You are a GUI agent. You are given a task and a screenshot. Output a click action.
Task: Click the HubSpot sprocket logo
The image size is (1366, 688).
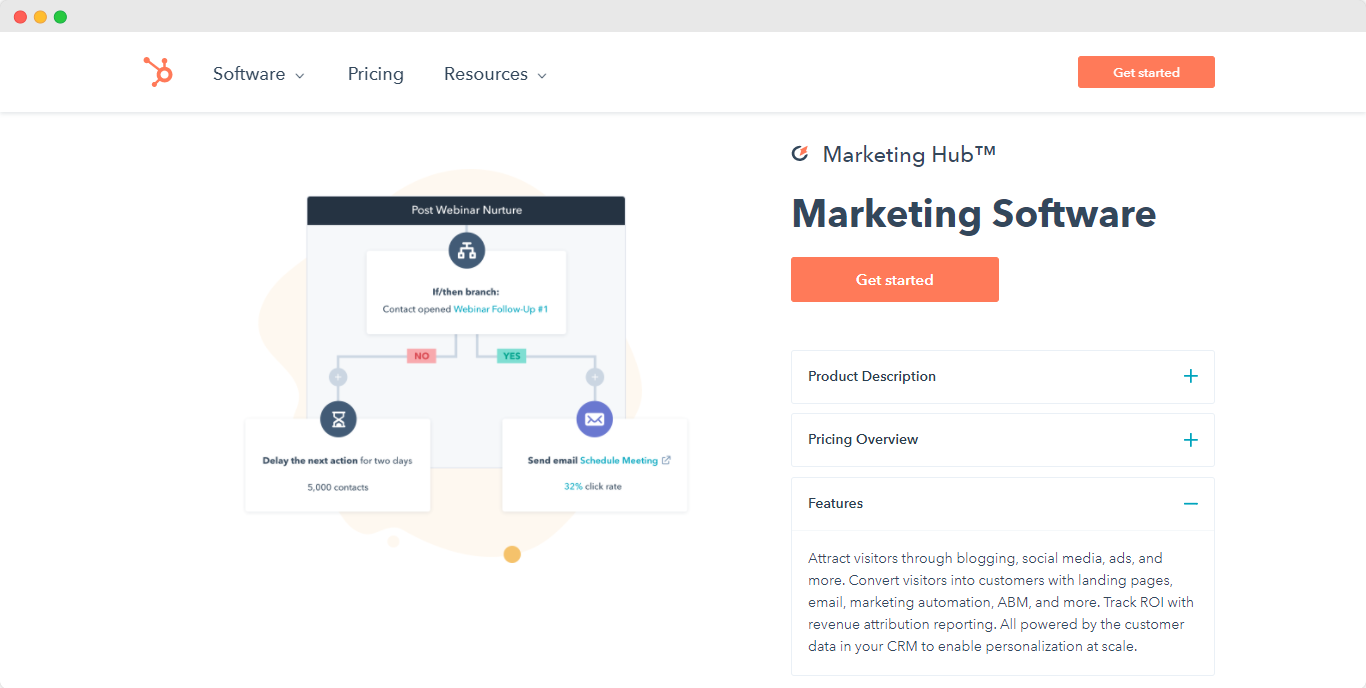point(158,72)
